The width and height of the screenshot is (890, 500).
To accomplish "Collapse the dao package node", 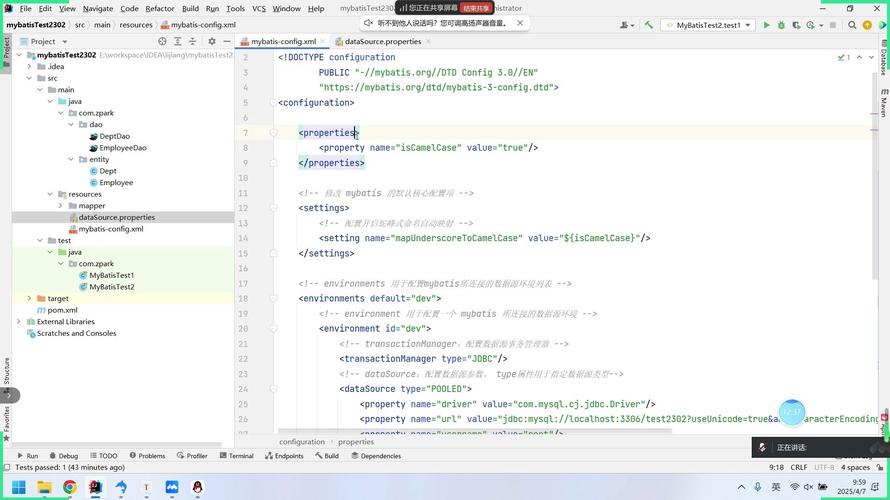I will [71, 125].
